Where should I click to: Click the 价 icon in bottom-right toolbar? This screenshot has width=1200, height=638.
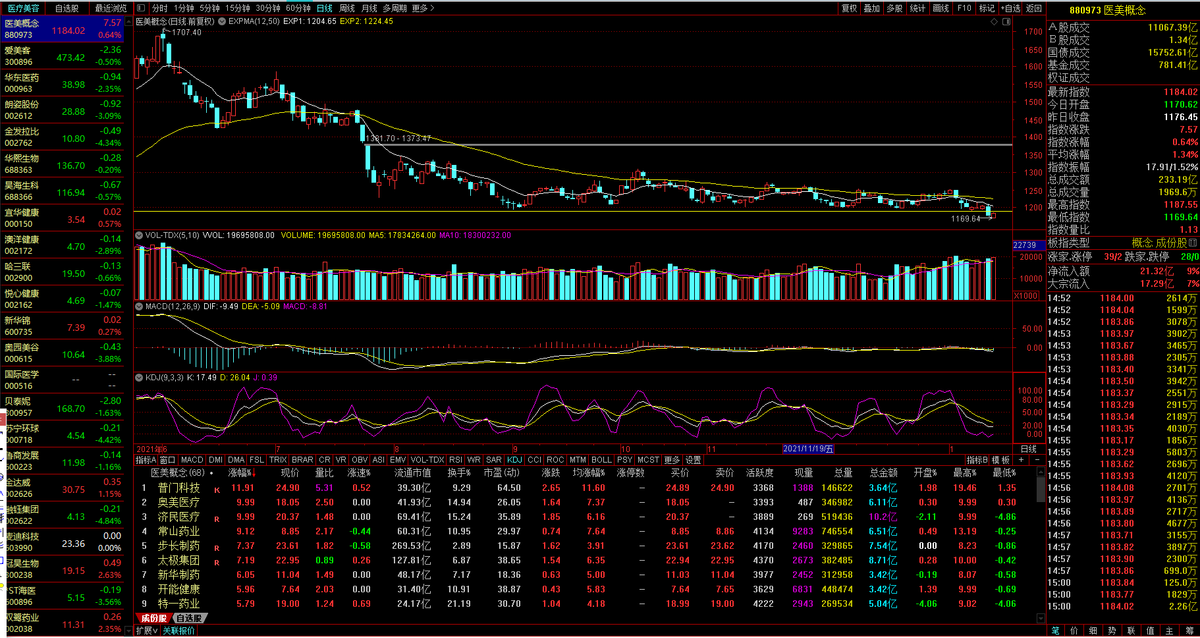(x=1075, y=631)
